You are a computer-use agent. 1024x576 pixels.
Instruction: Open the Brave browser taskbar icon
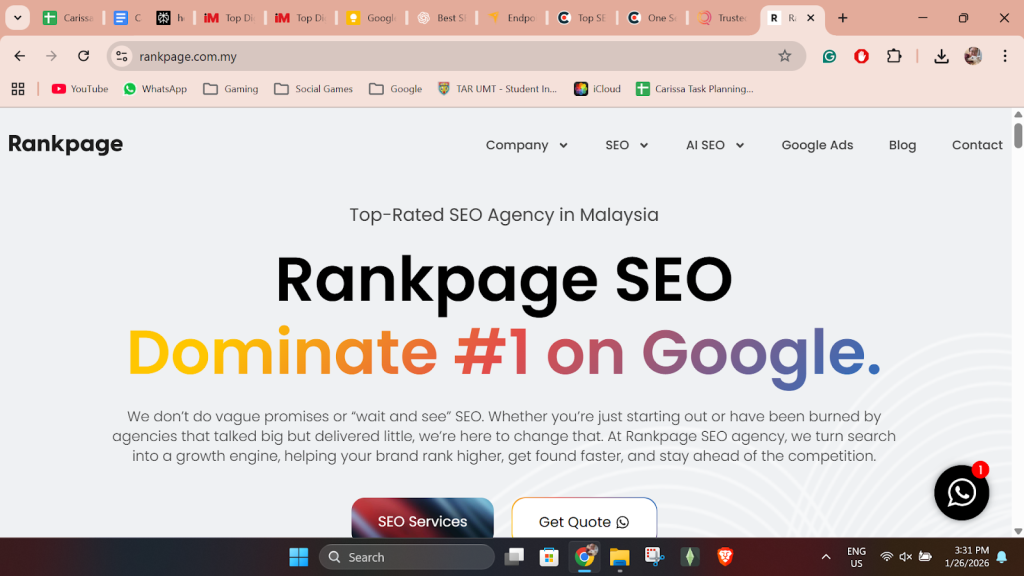click(725, 557)
